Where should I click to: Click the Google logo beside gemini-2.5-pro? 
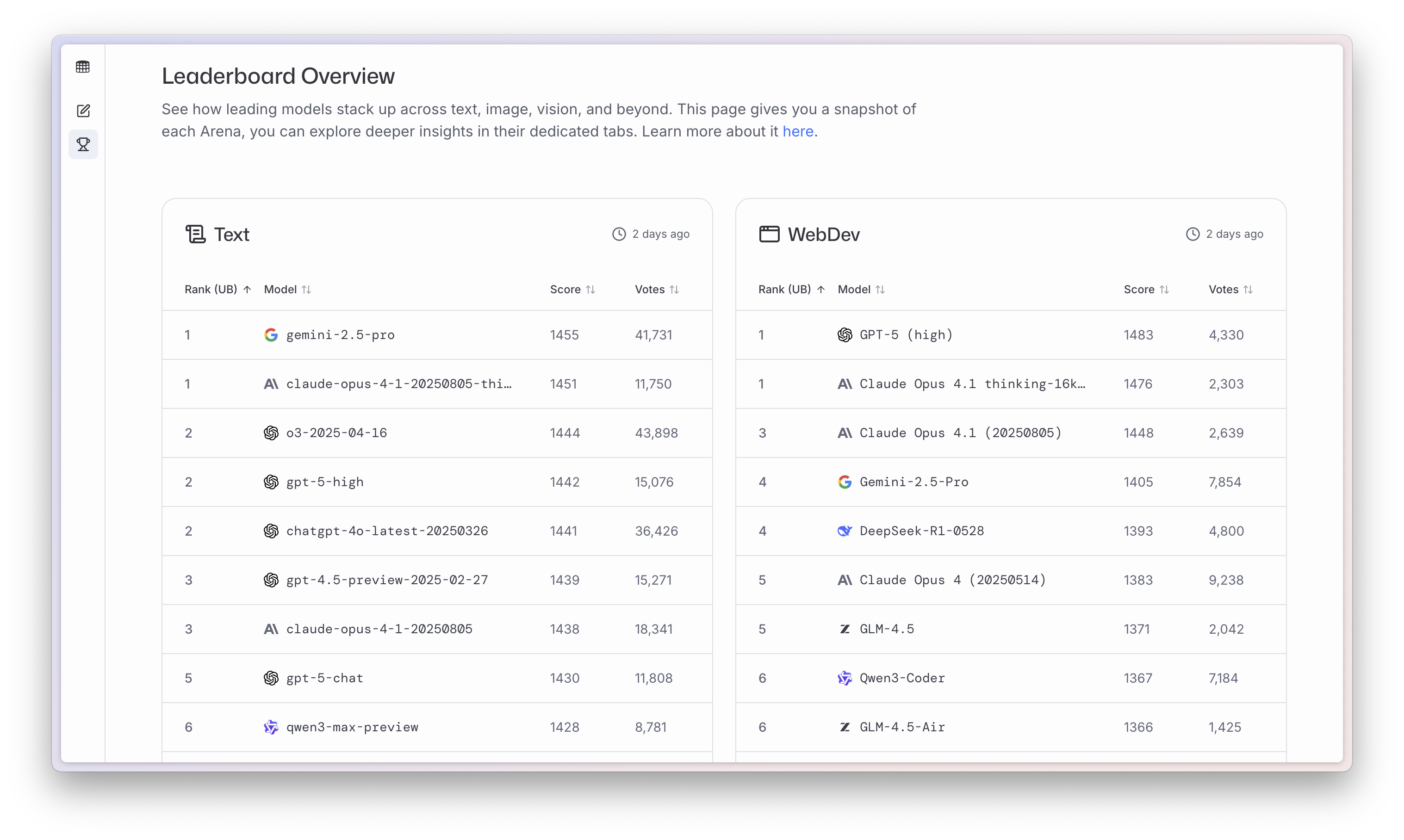271,334
